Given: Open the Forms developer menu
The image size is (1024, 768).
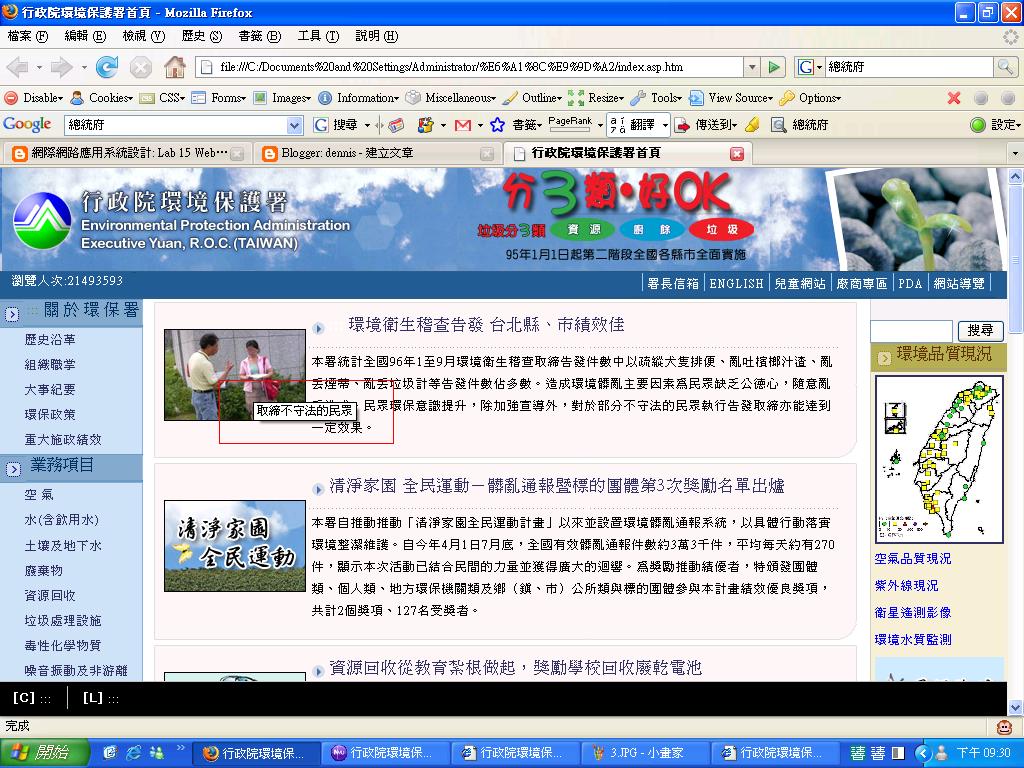Looking at the screenshot, I should point(219,98).
